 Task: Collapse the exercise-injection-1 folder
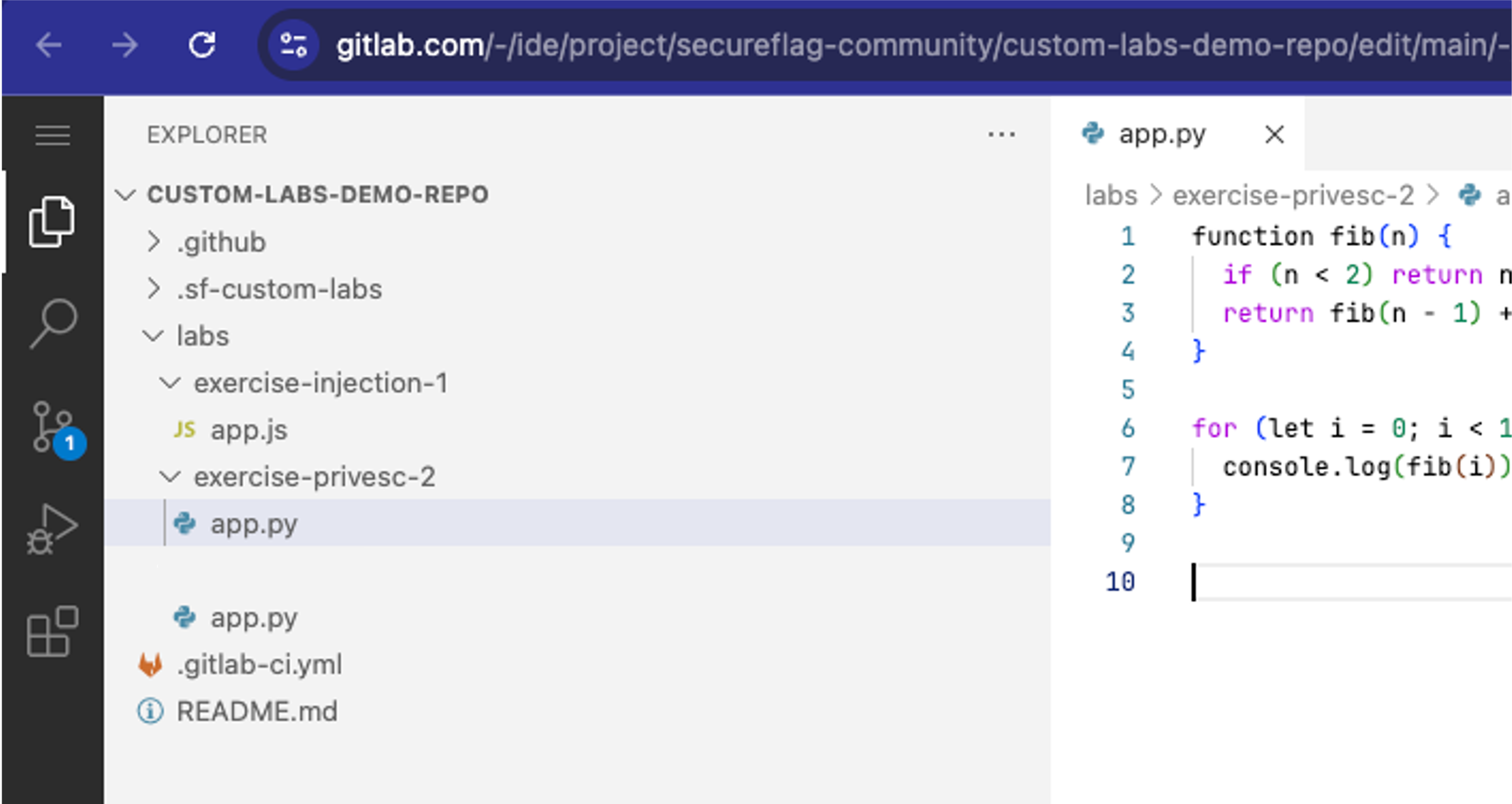click(320, 383)
